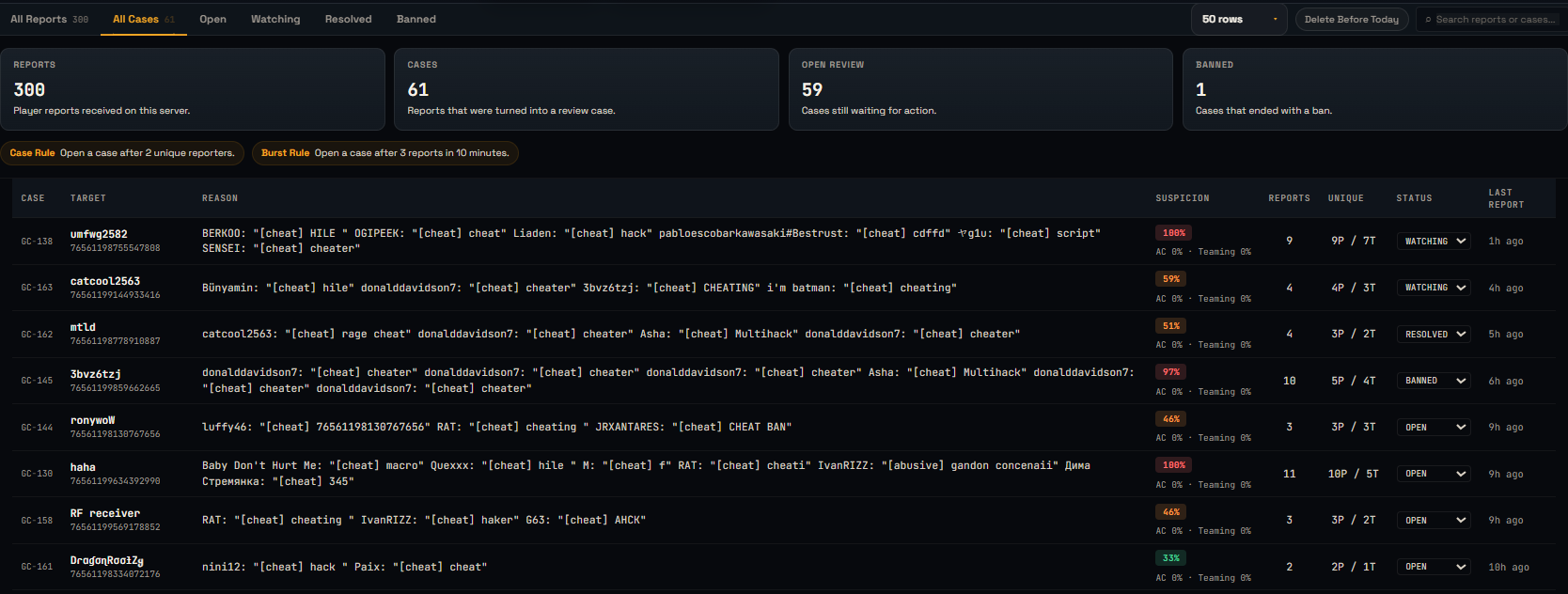Open the Banned tab
The width and height of the screenshot is (1568, 594).
pos(416,19)
